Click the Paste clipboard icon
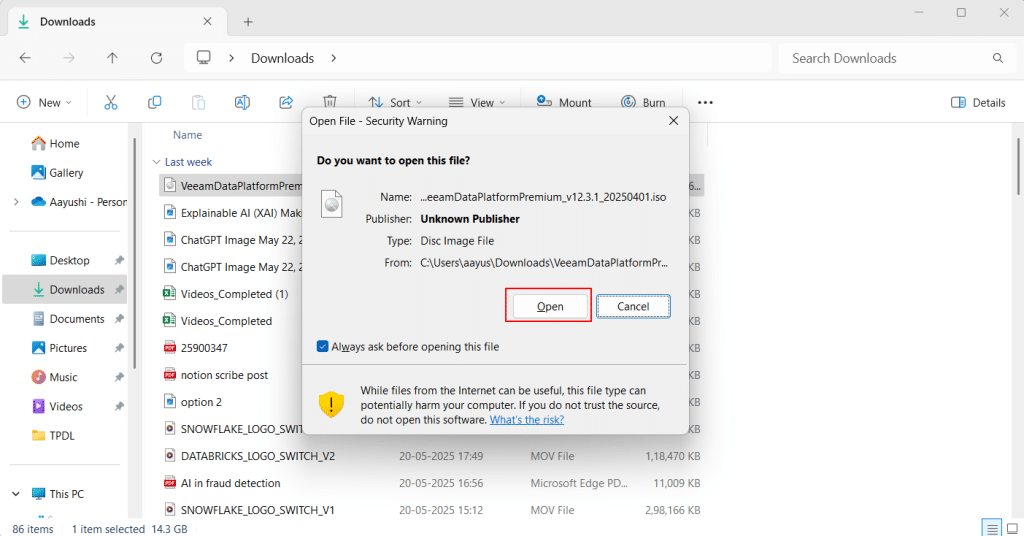1024x536 pixels. pos(199,102)
